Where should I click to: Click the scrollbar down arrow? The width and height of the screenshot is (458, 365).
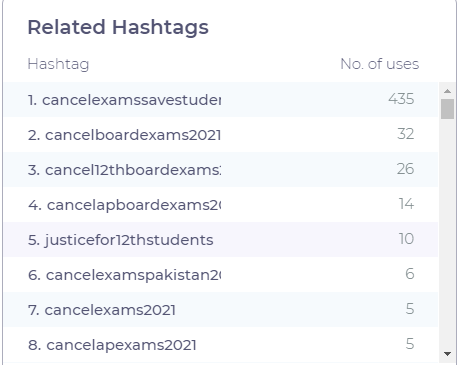tap(447, 354)
